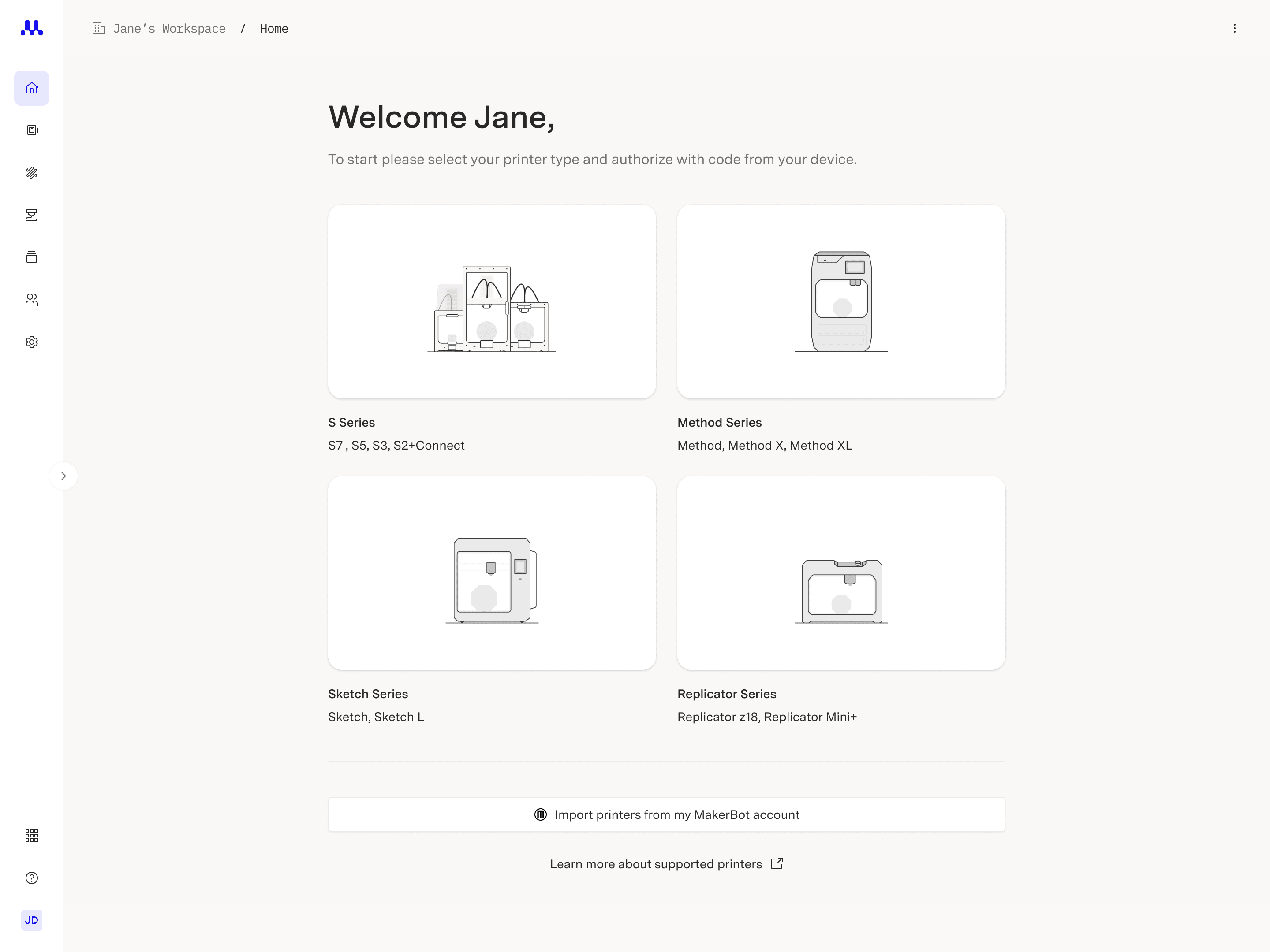
Task: Click 'Replicator z18, Replicator Mini+' text
Action: click(767, 717)
